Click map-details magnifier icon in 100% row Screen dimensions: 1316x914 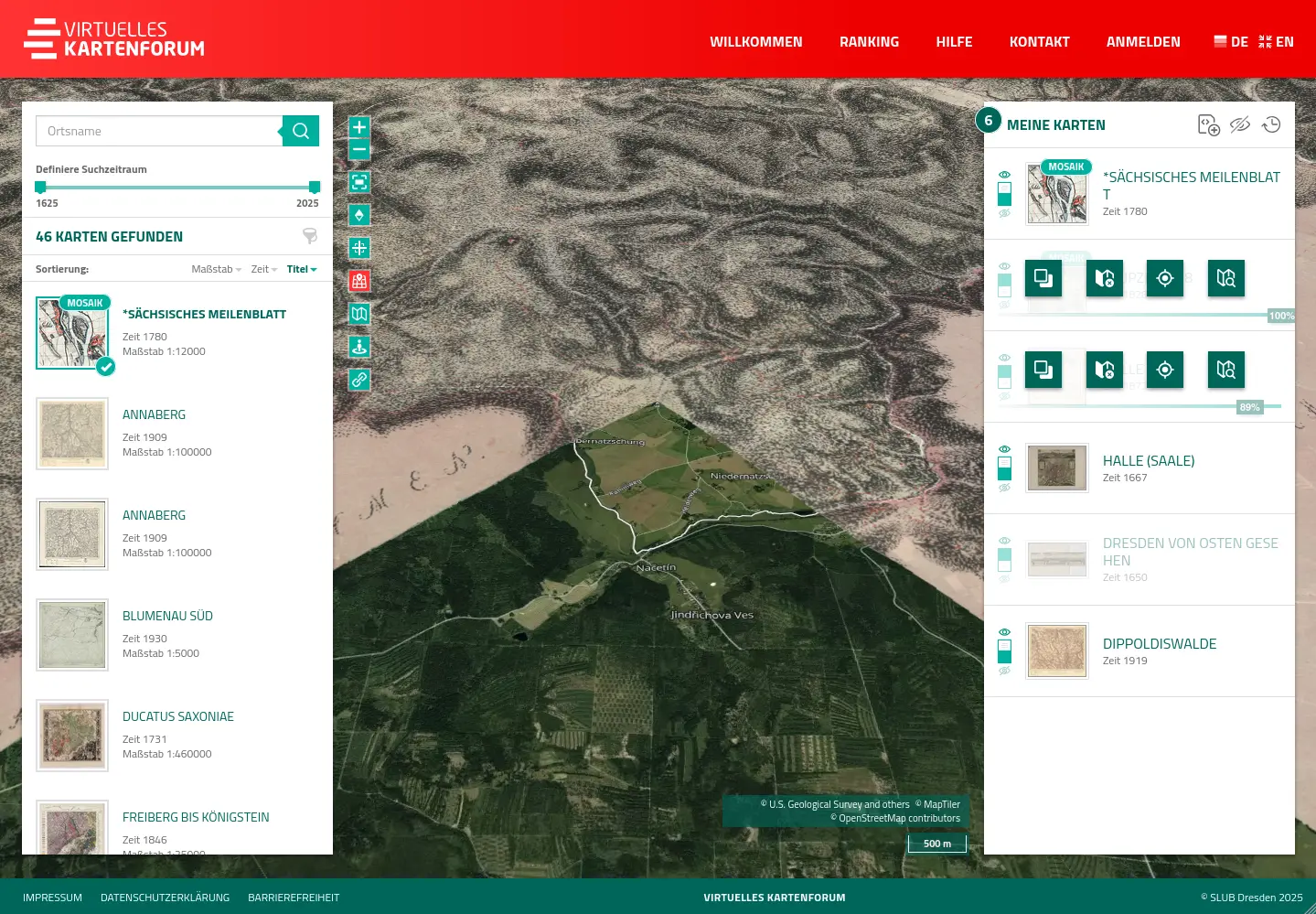pos(1226,278)
